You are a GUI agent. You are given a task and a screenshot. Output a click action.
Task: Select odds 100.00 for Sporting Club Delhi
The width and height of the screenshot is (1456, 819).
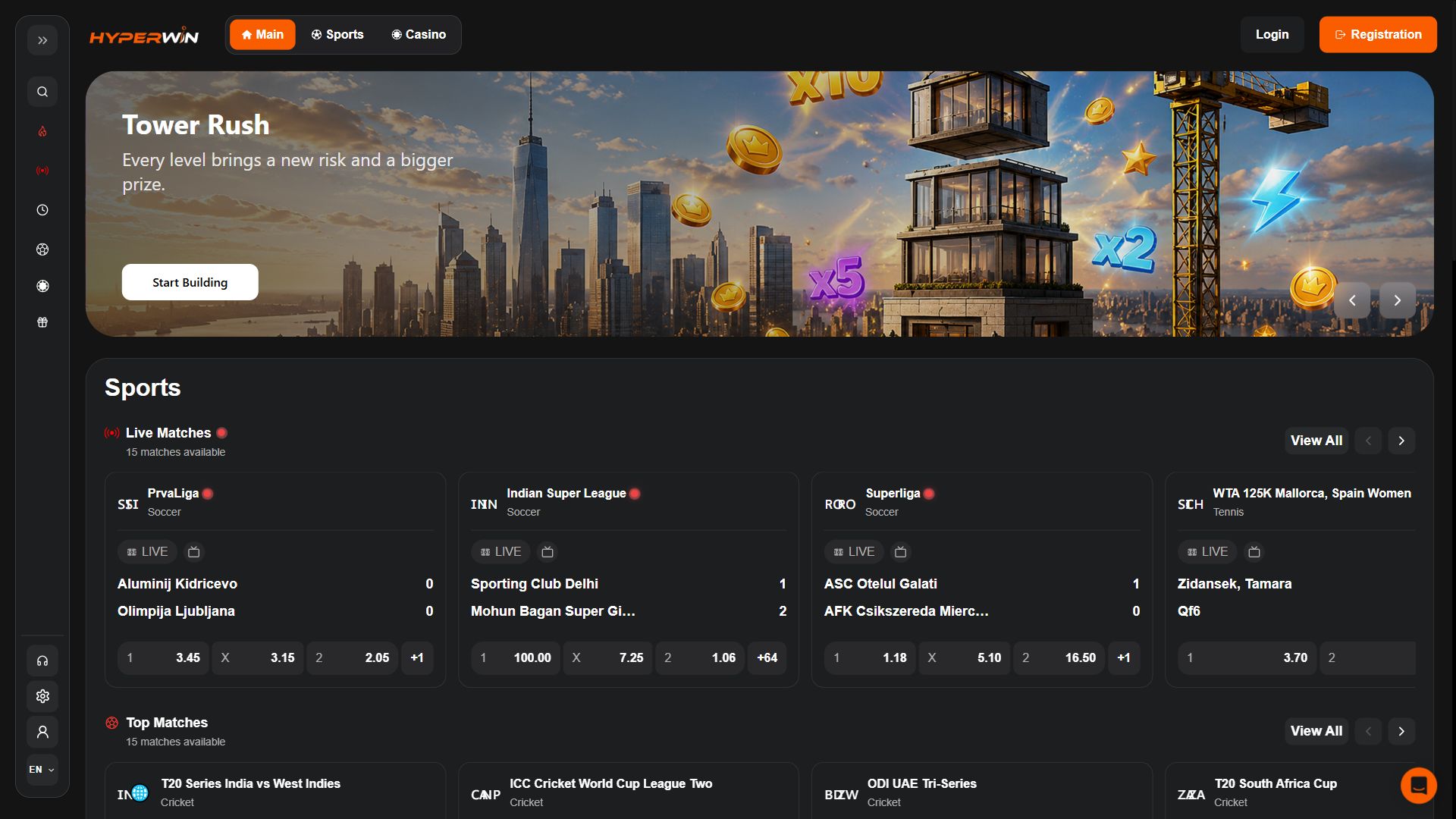516,657
